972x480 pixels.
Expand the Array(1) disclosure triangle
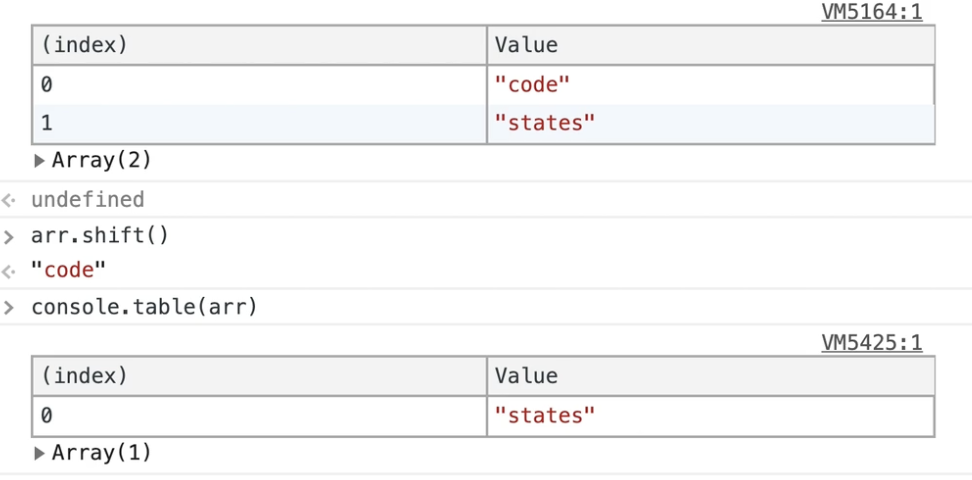[40, 453]
